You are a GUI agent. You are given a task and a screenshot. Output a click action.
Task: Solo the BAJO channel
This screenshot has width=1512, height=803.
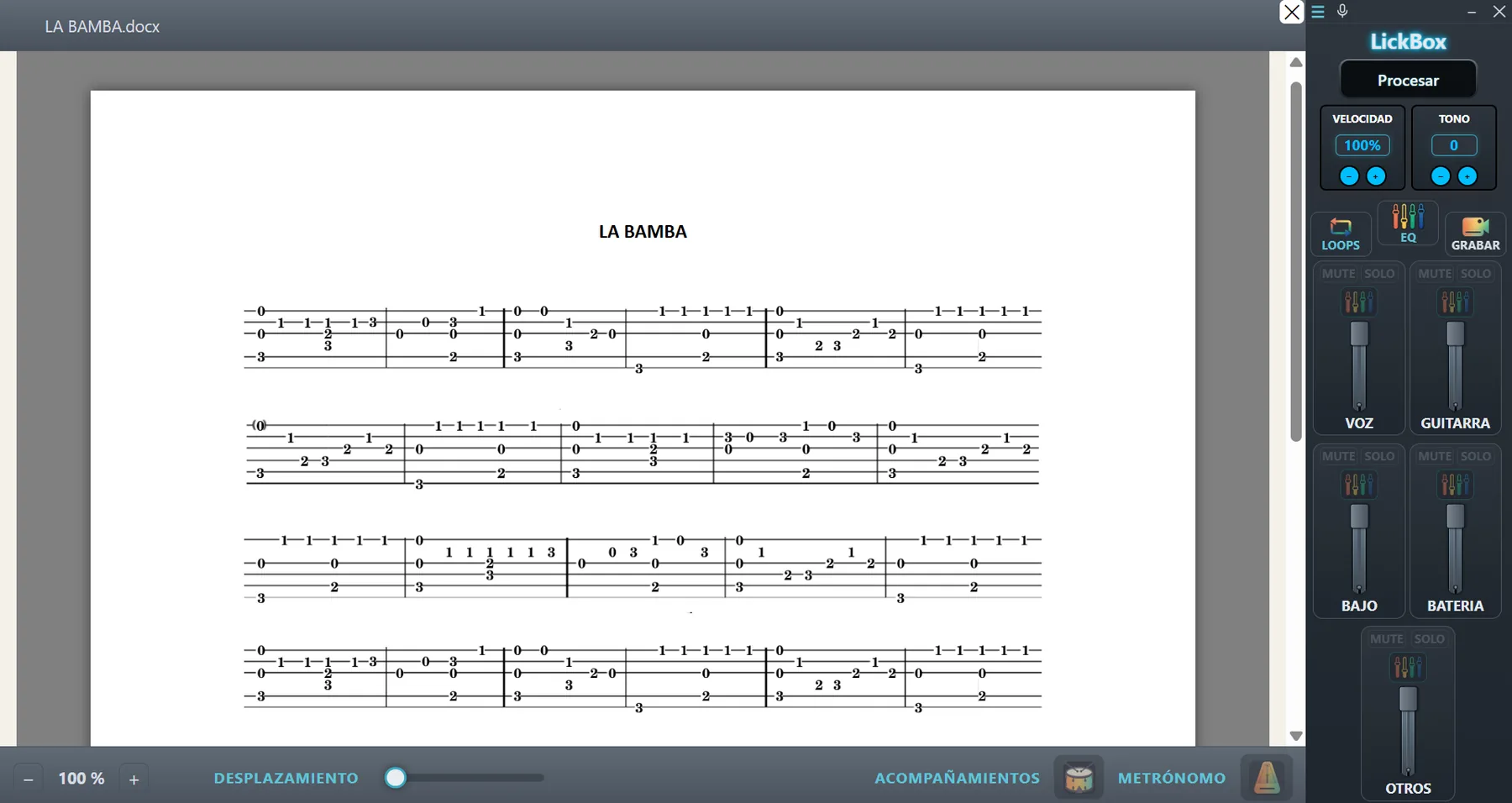(x=1379, y=456)
